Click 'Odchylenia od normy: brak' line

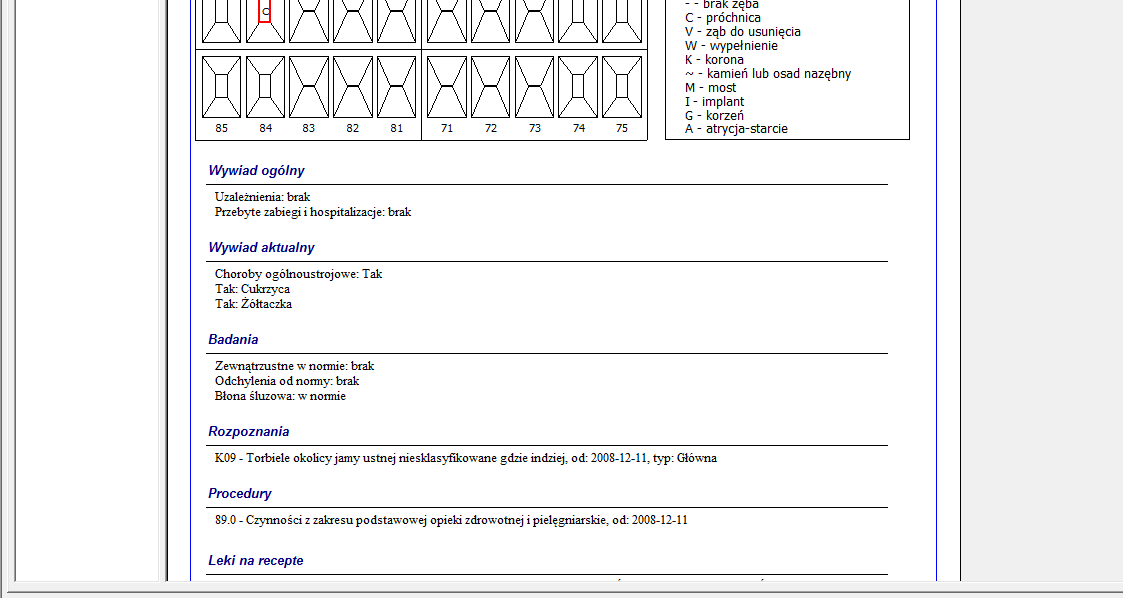[287, 381]
